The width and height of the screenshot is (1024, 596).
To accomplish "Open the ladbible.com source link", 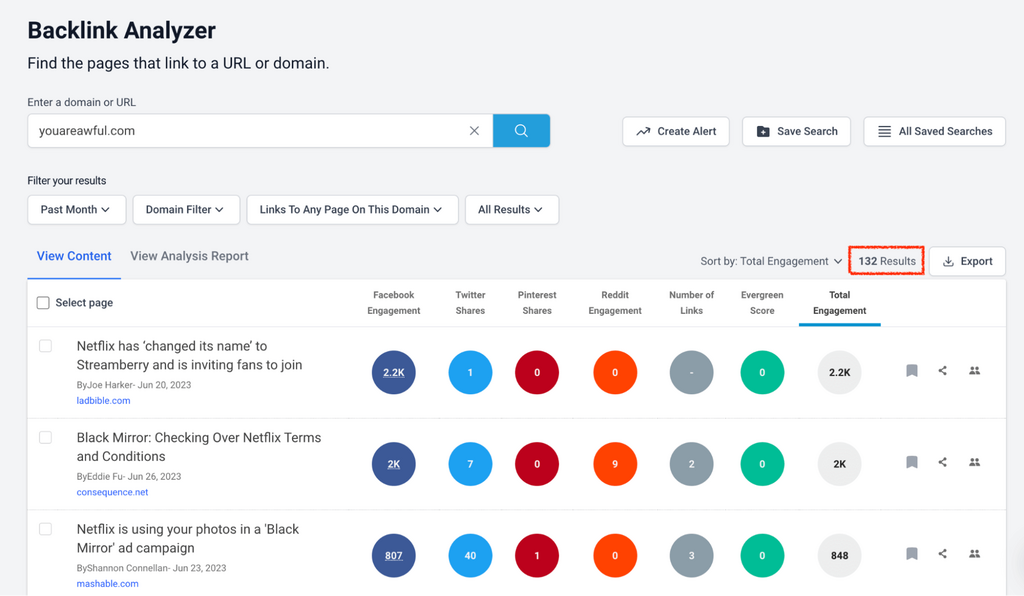I will click(x=103, y=401).
